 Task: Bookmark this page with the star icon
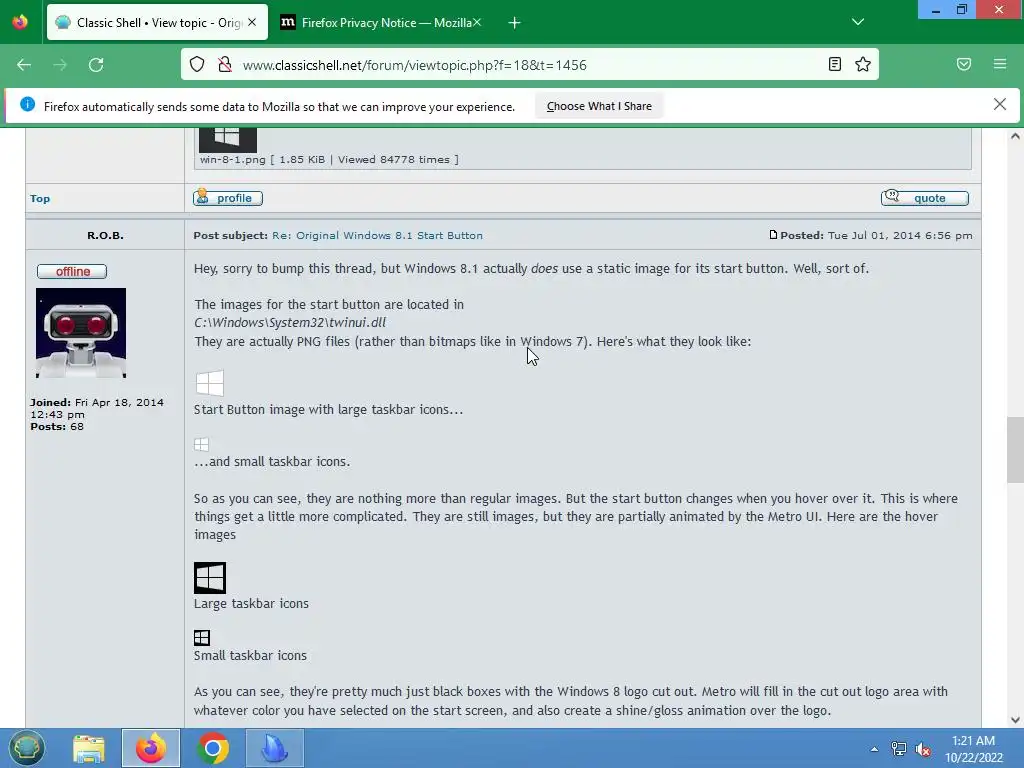point(863,64)
